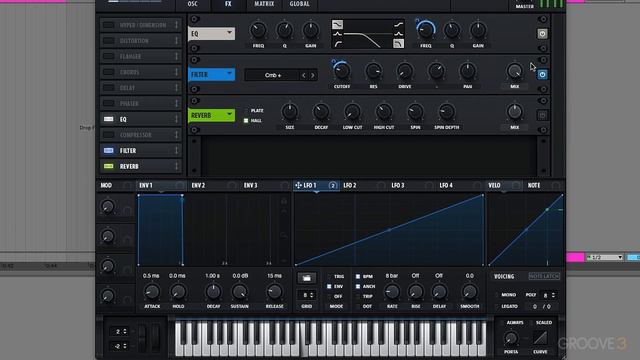This screenshot has width=640, height=360.
Task: Click the NOTE LATCH button
Action: click(544, 276)
